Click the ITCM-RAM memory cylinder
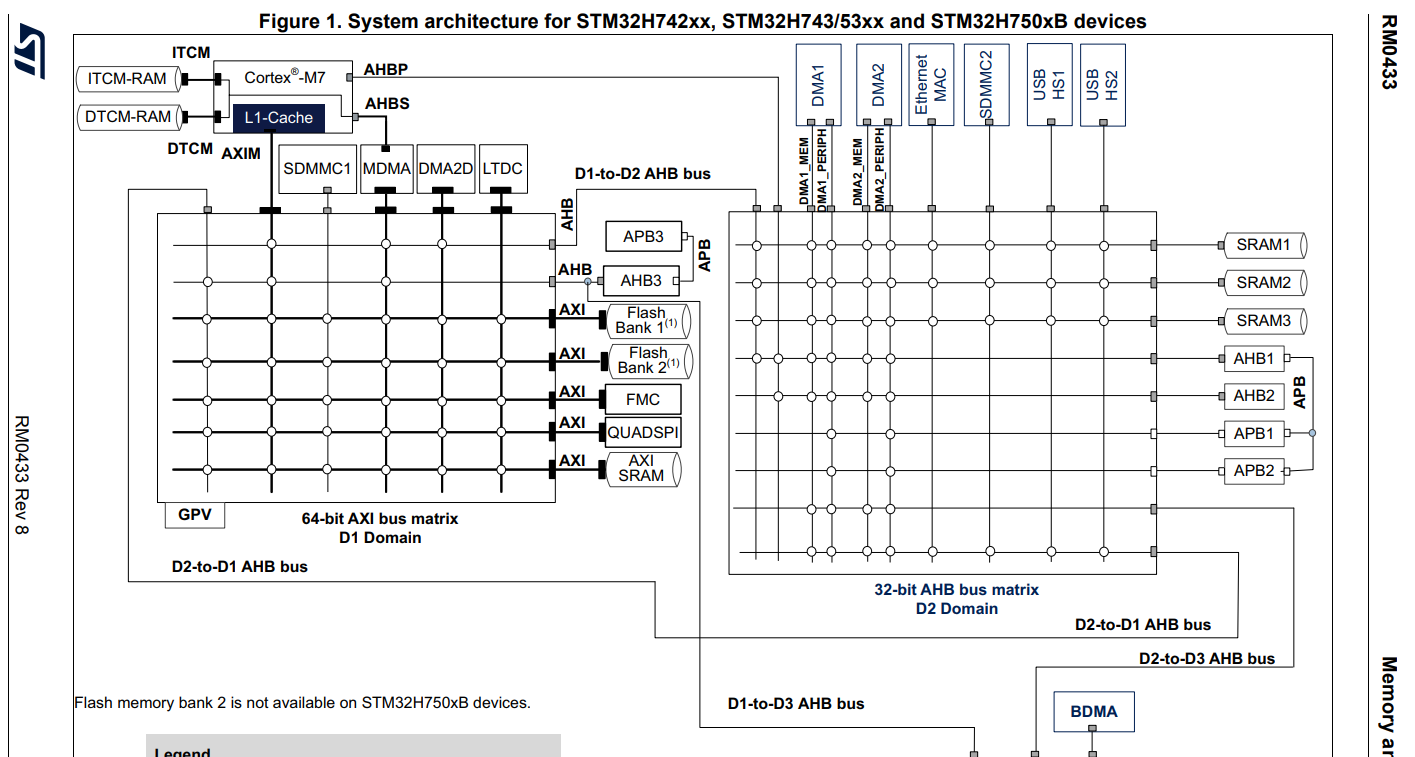 128,79
